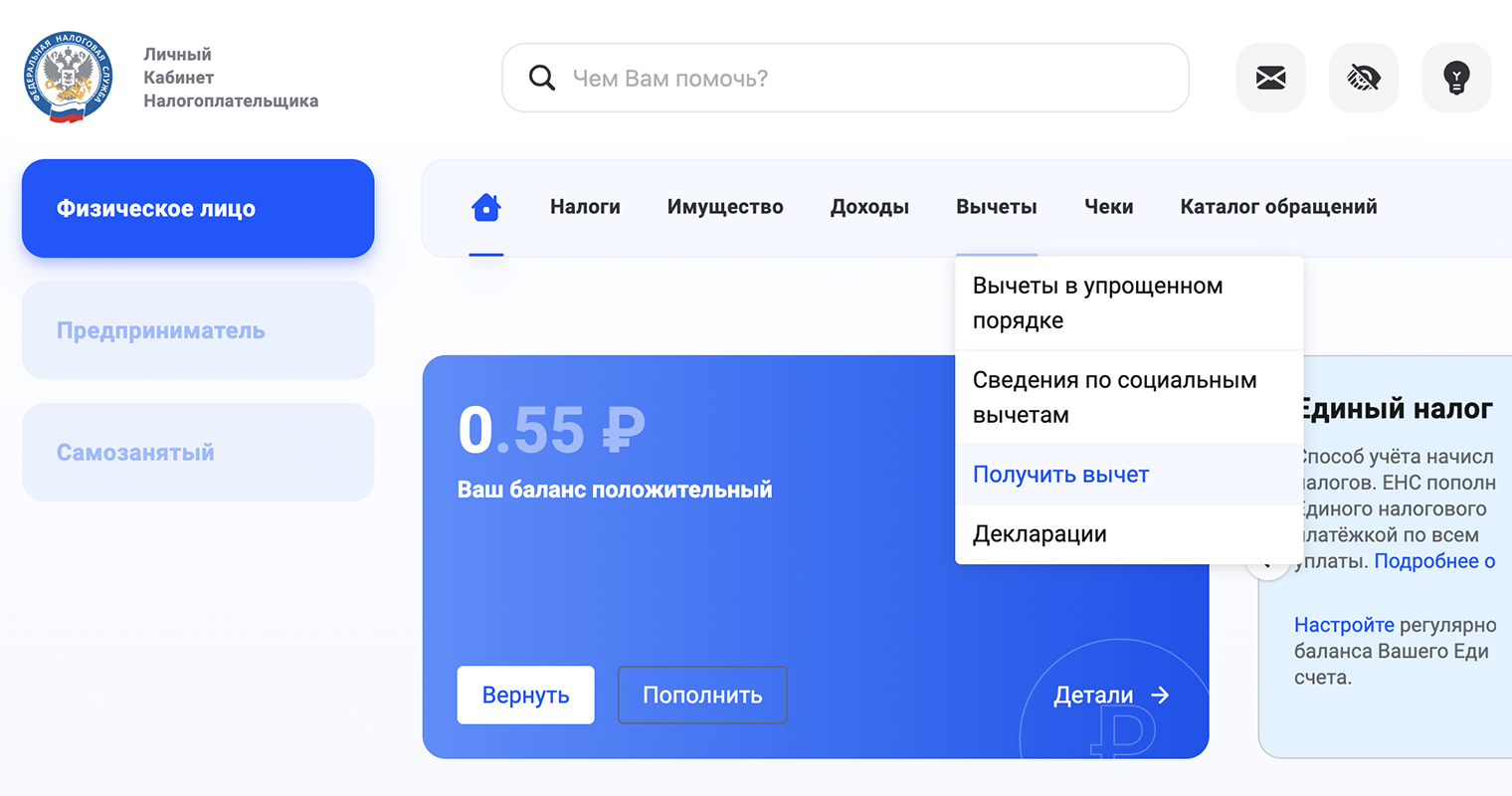Open the balance 'Детали' link
1512x796 pixels.
[x=1111, y=695]
